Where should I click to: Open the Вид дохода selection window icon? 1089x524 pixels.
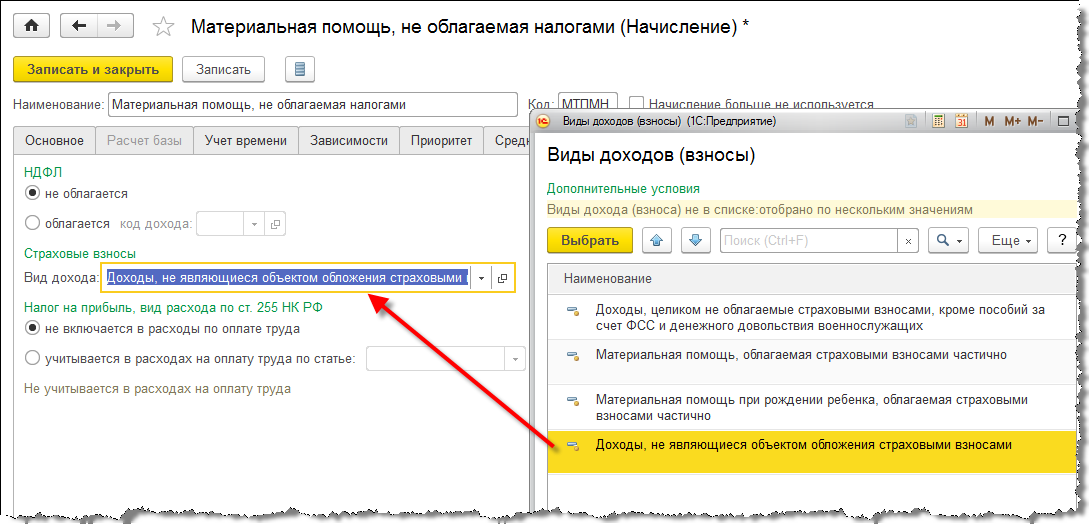(x=503, y=278)
